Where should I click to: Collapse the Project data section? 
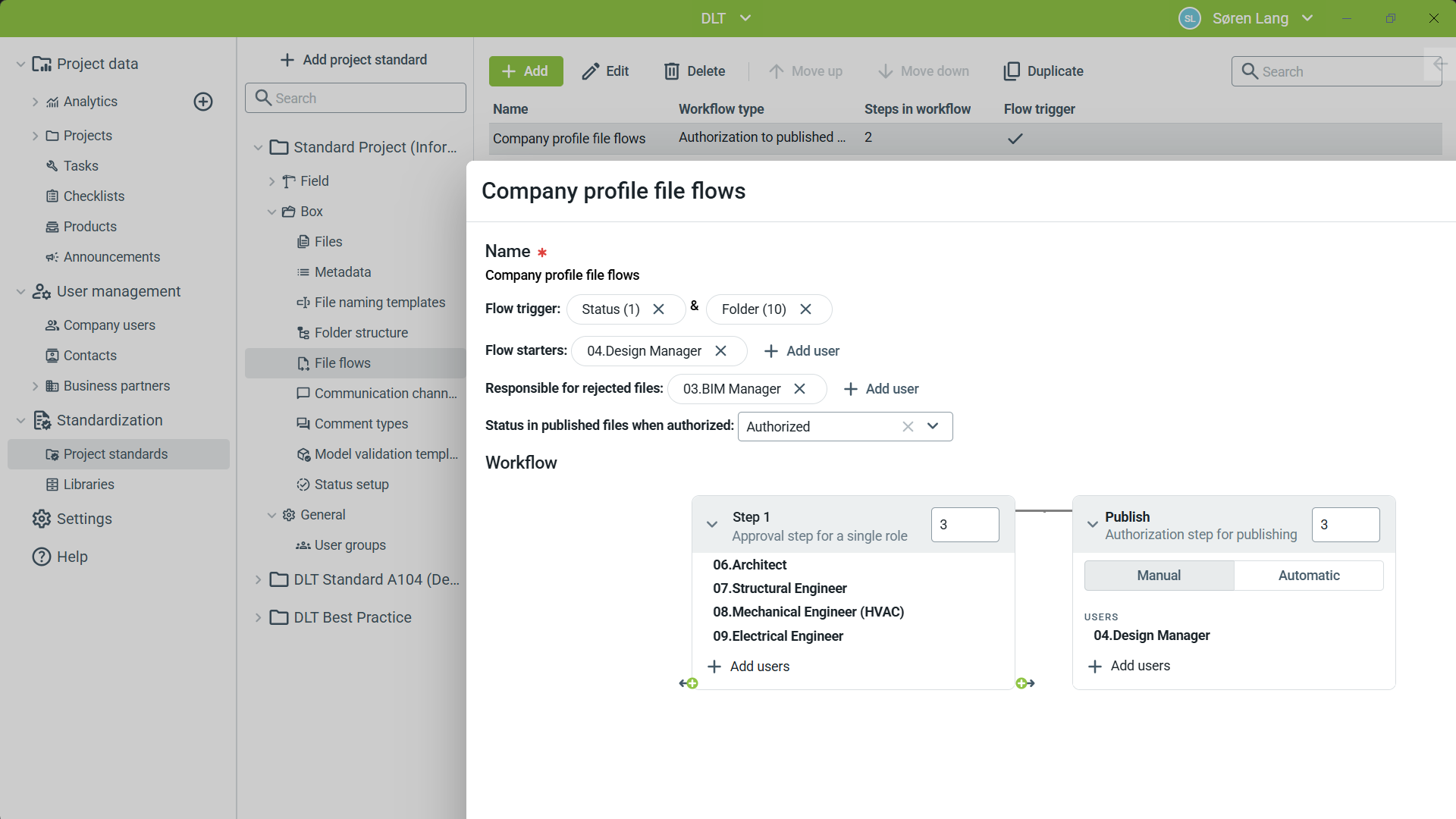[x=20, y=64]
